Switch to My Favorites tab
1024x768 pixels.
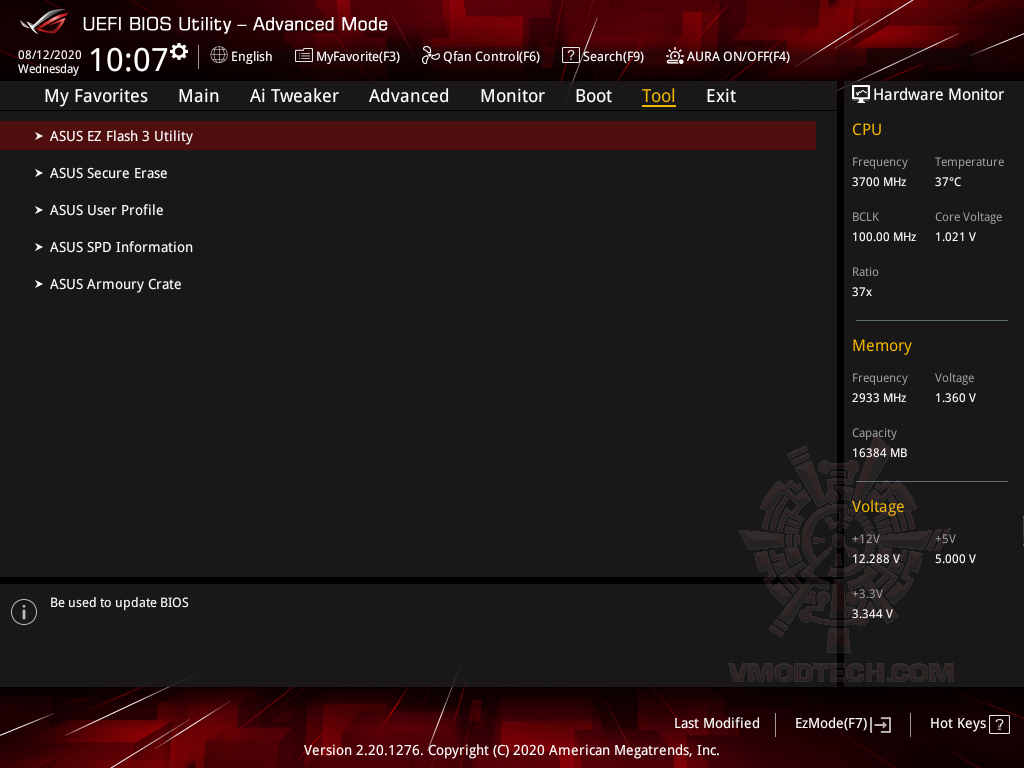point(96,96)
